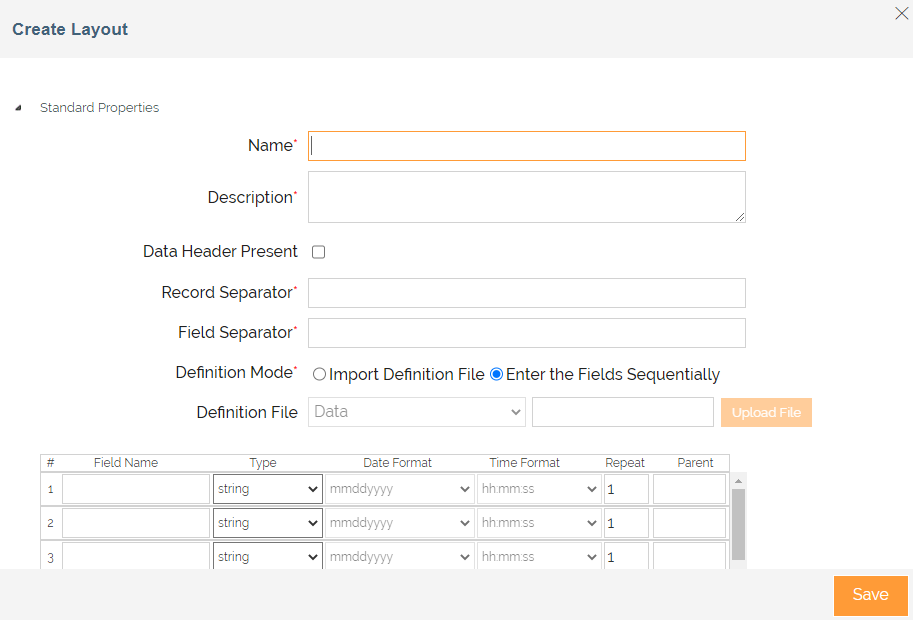Open the Definition File Data dropdown
913x620 pixels.
[x=416, y=412]
